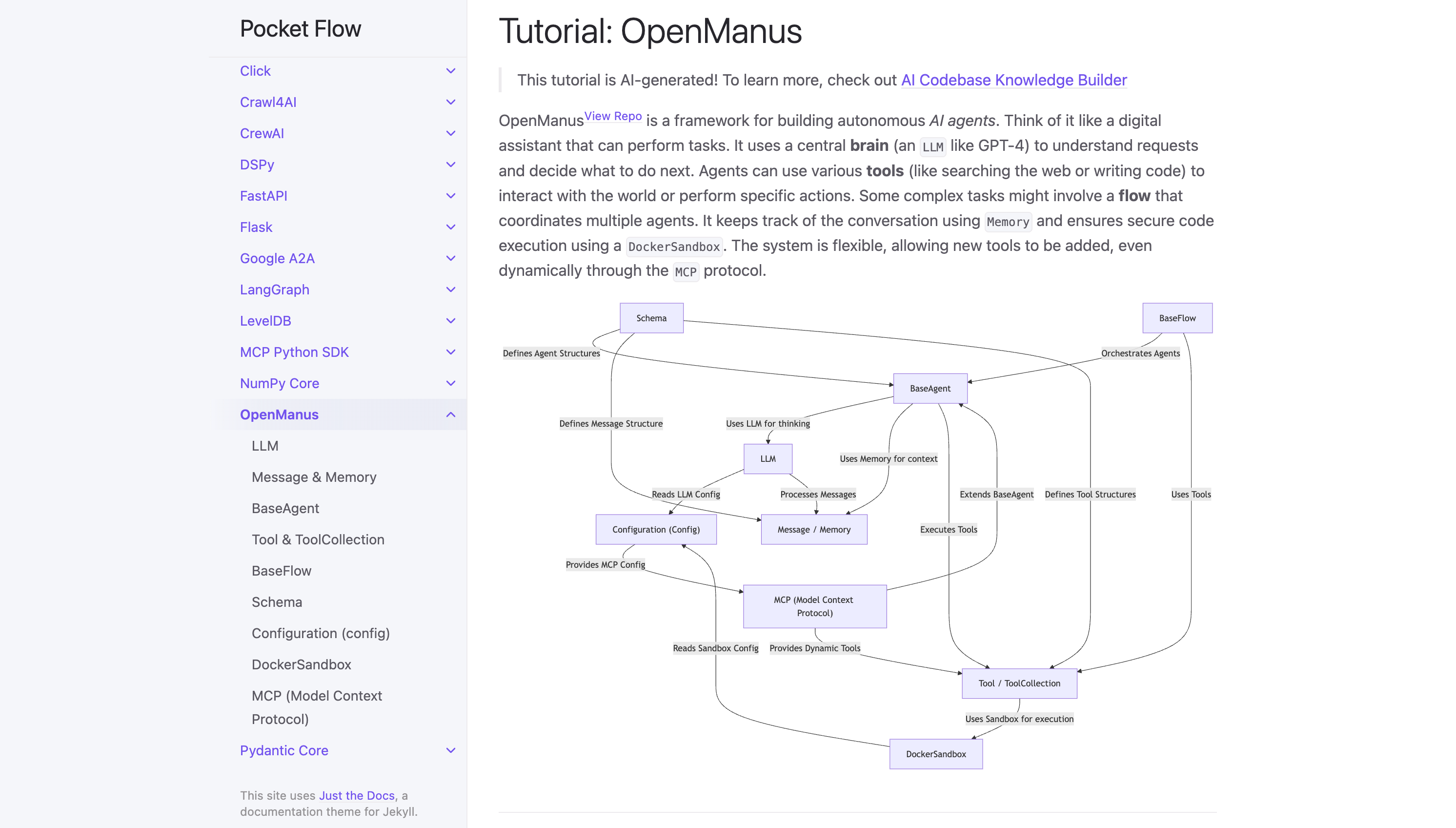Click the 'Extends BaseAgent' edge label
The width and height of the screenshot is (1456, 828).
pos(997,495)
